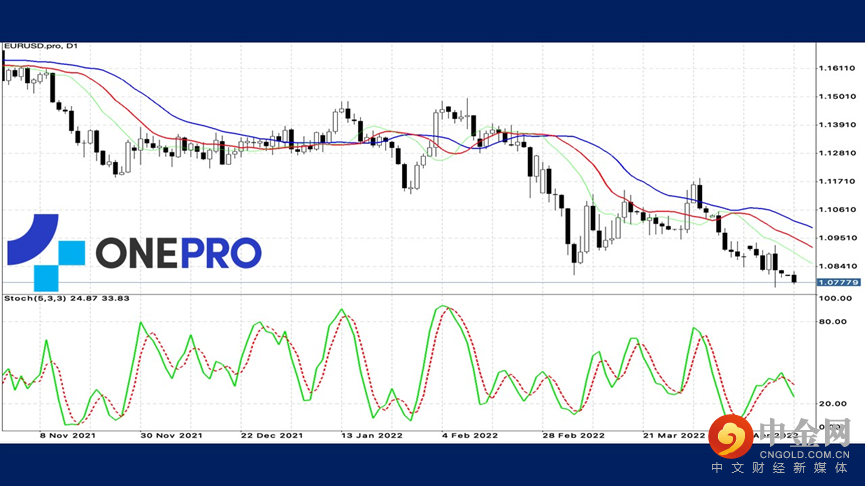The width and height of the screenshot is (865, 486).
Task: Click price level 1.15010 on axis
Action: click(x=837, y=97)
